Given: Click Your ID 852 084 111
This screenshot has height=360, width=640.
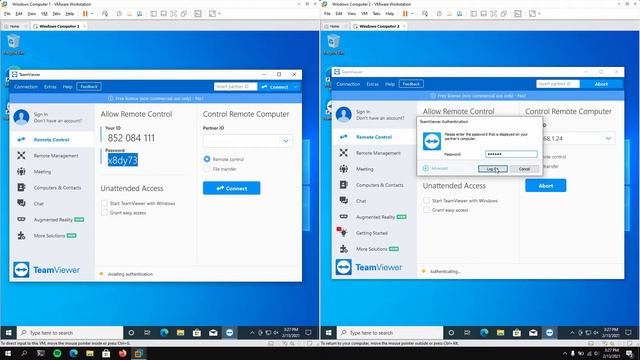Looking at the screenshot, I should tap(131, 138).
